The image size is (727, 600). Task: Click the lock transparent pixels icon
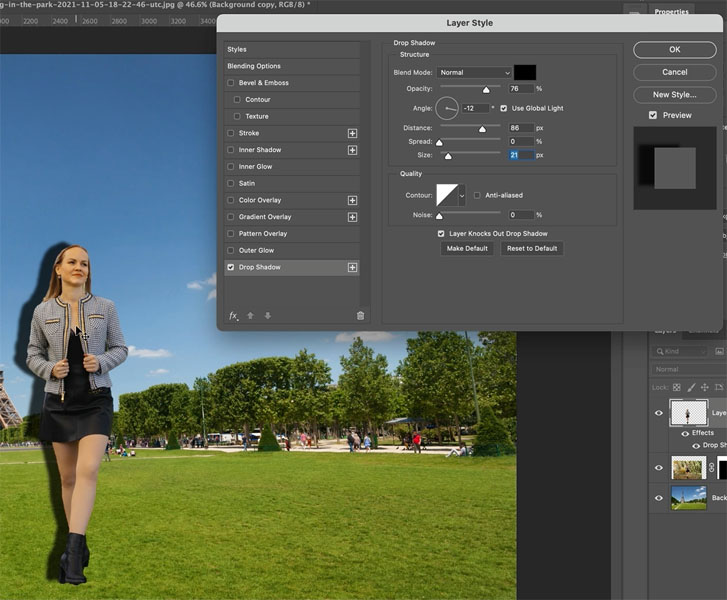coord(677,386)
